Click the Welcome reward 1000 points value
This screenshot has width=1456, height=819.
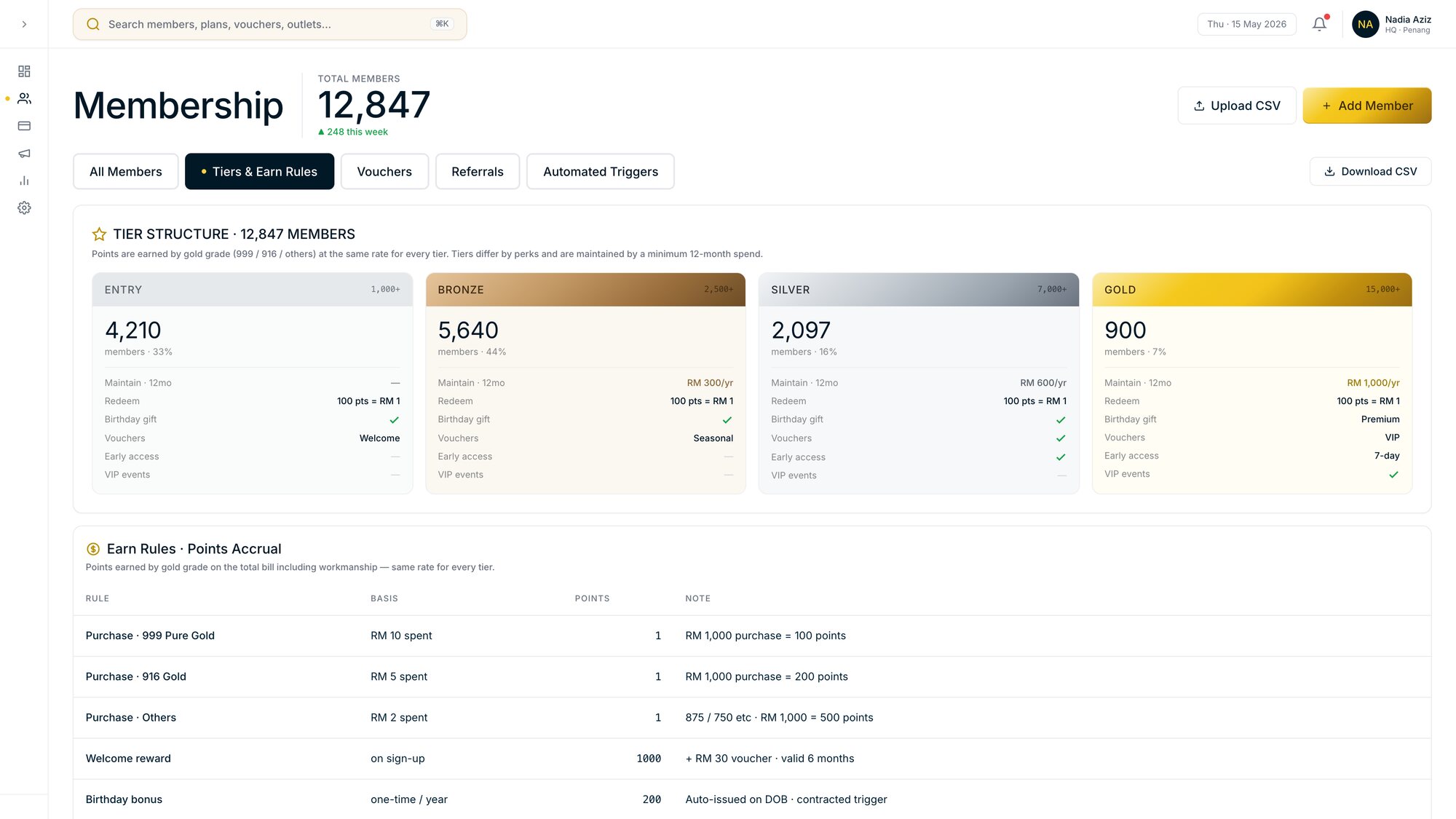click(x=649, y=759)
